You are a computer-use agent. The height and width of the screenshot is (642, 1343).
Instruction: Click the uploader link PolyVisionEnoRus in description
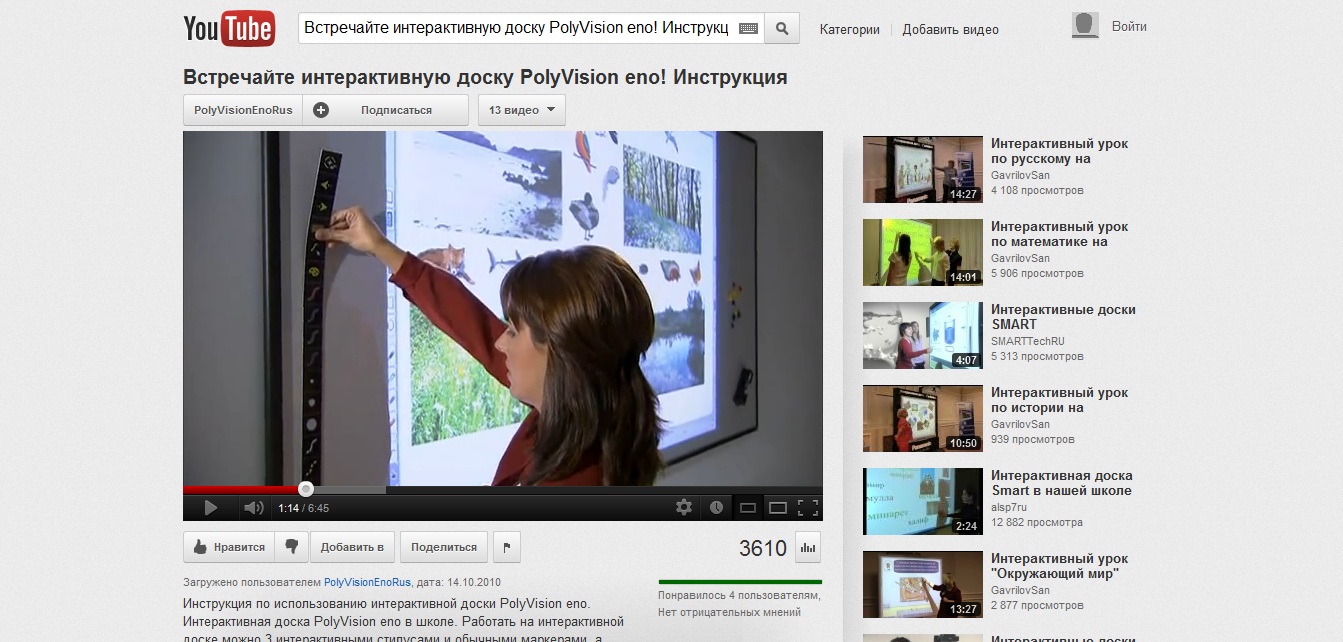coord(368,581)
